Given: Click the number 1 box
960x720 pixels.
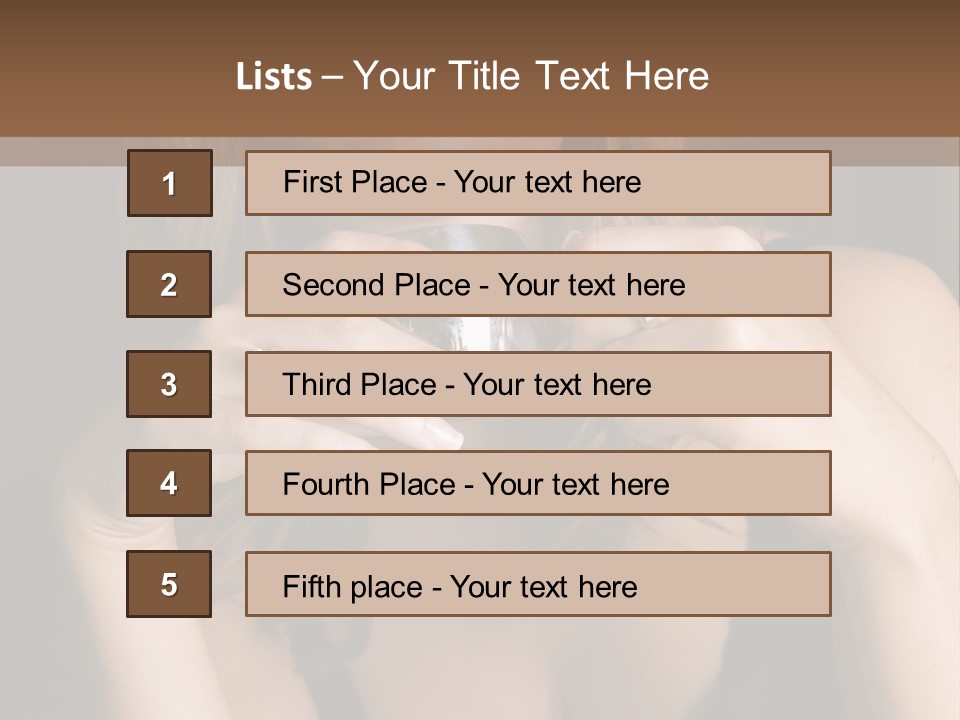Looking at the screenshot, I should 170,183.
